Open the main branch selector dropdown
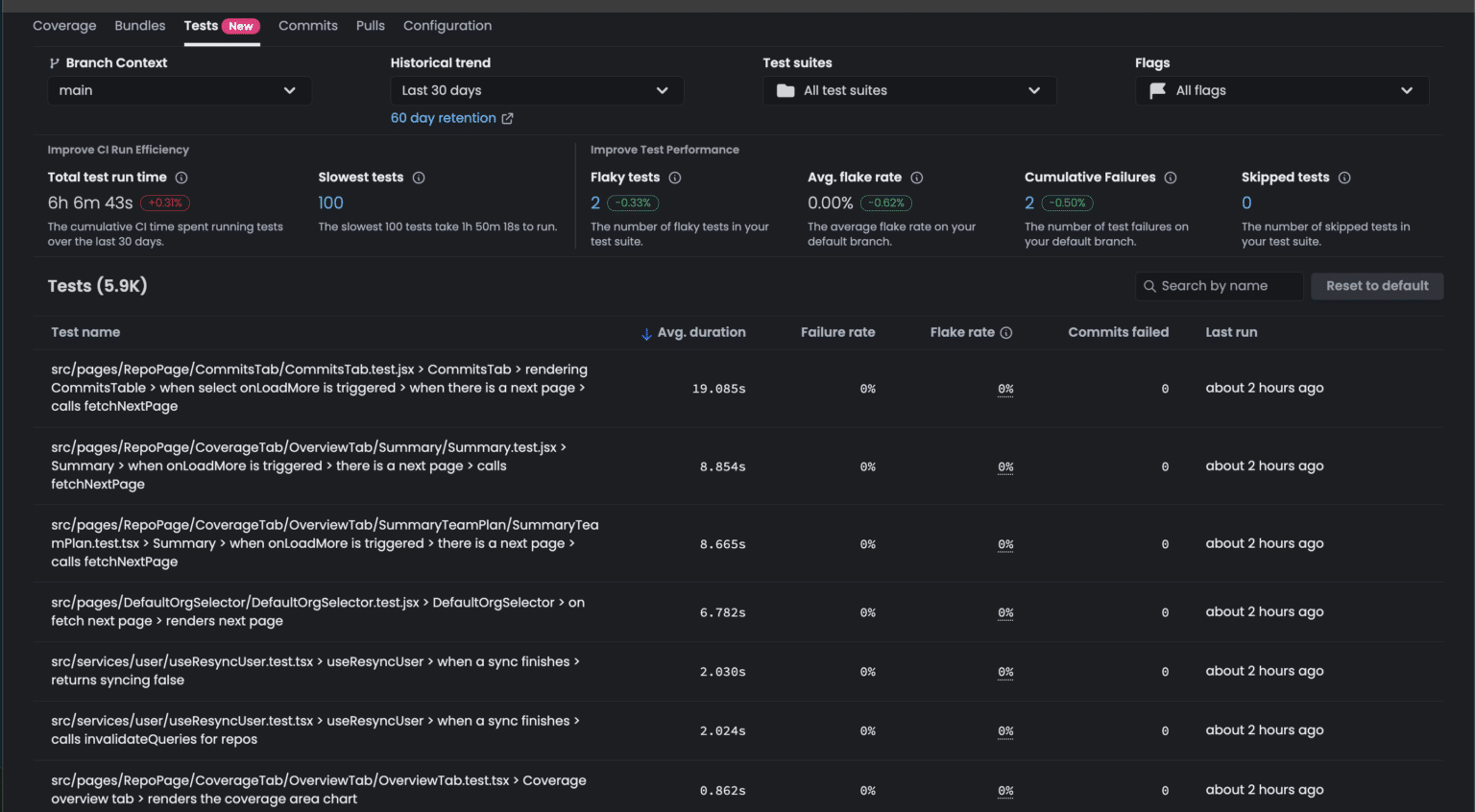 point(179,90)
